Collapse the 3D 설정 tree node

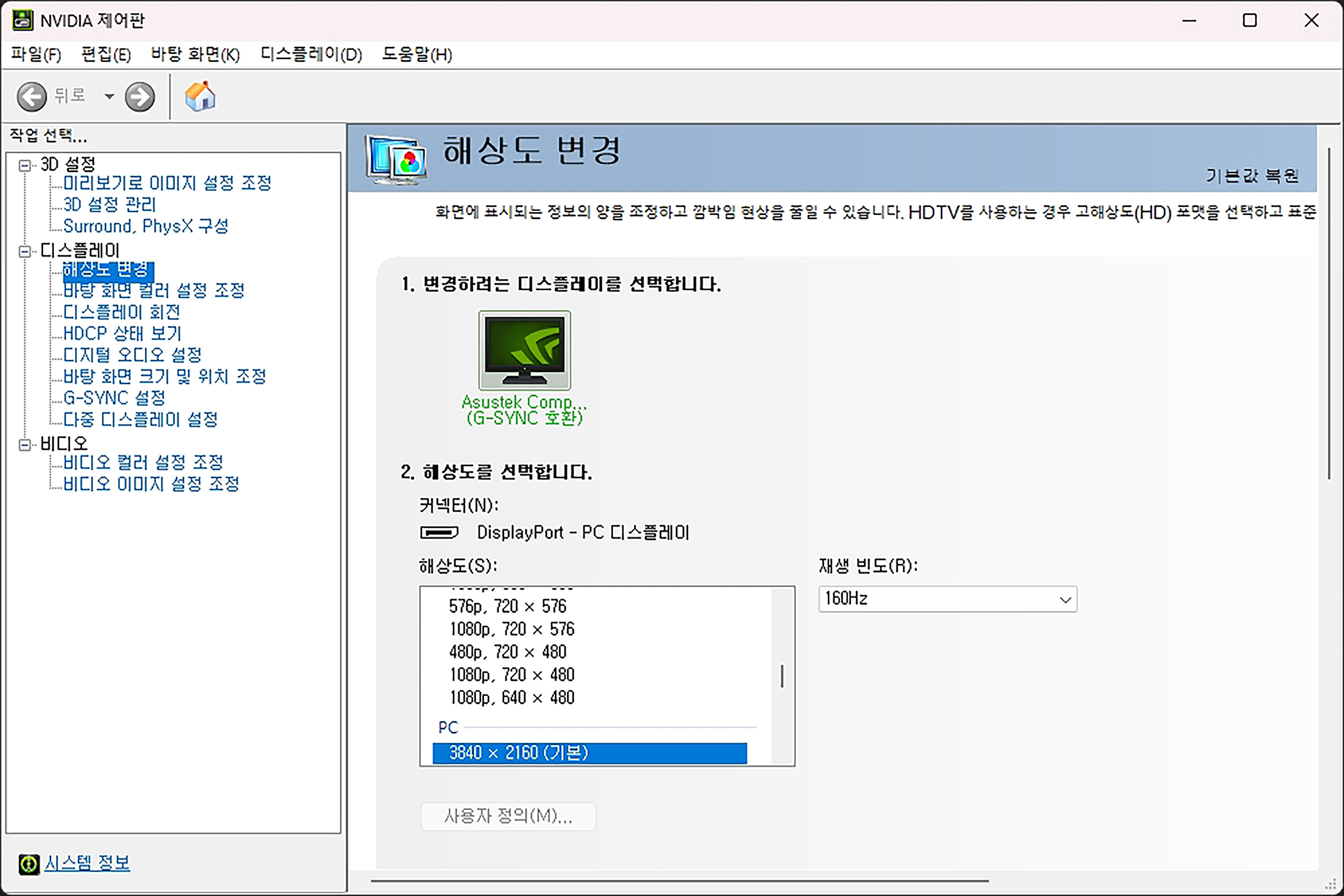(x=25, y=165)
